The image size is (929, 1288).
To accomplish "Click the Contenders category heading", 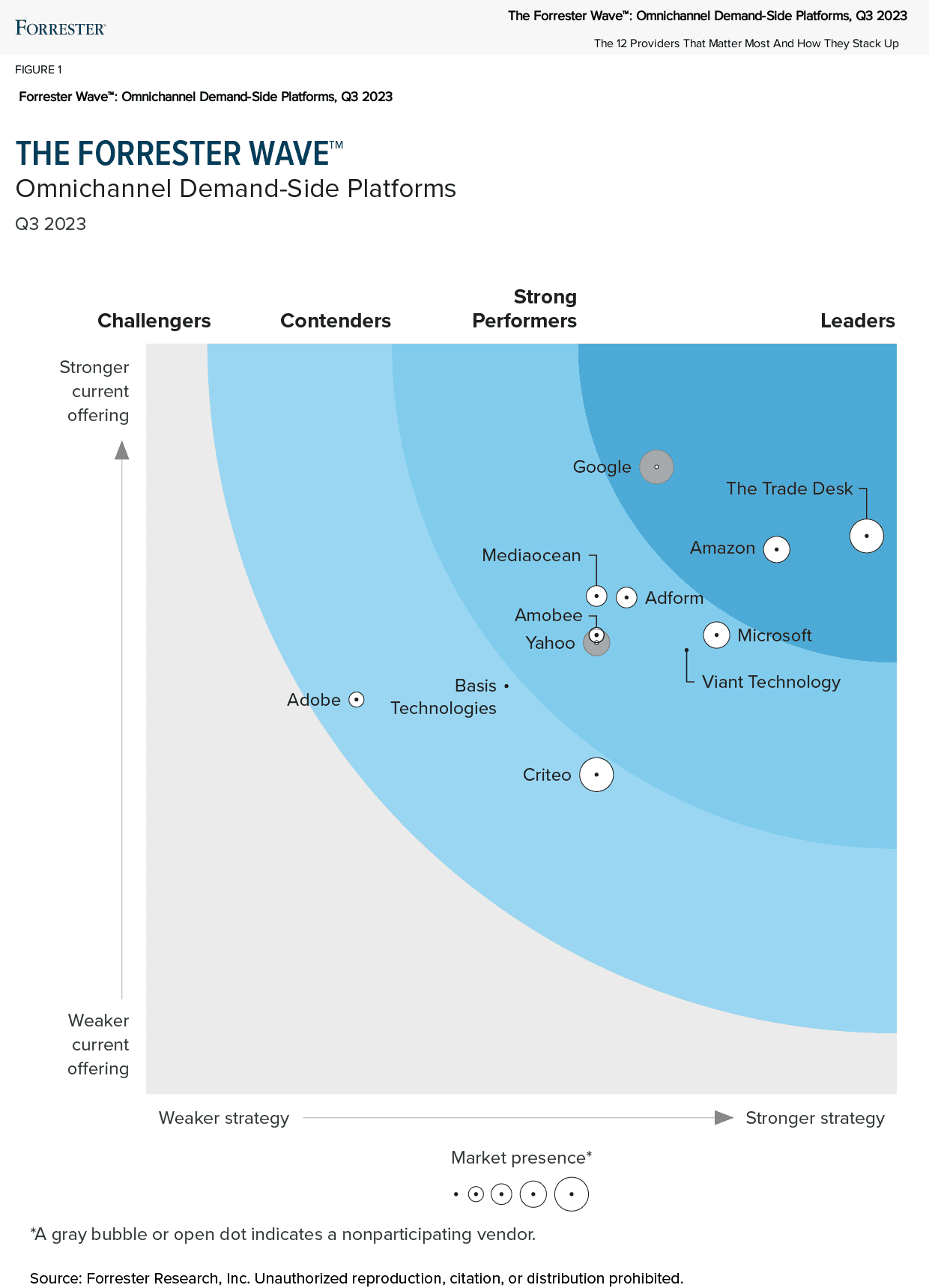I will [x=336, y=321].
